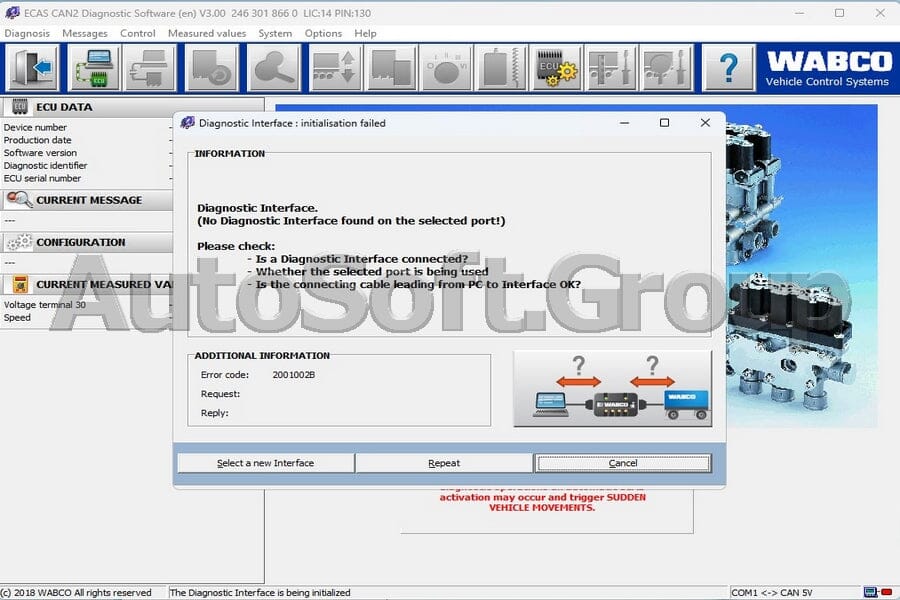
Task: Click the raise/lower vehicle toolbar icon
Action: pos(335,68)
